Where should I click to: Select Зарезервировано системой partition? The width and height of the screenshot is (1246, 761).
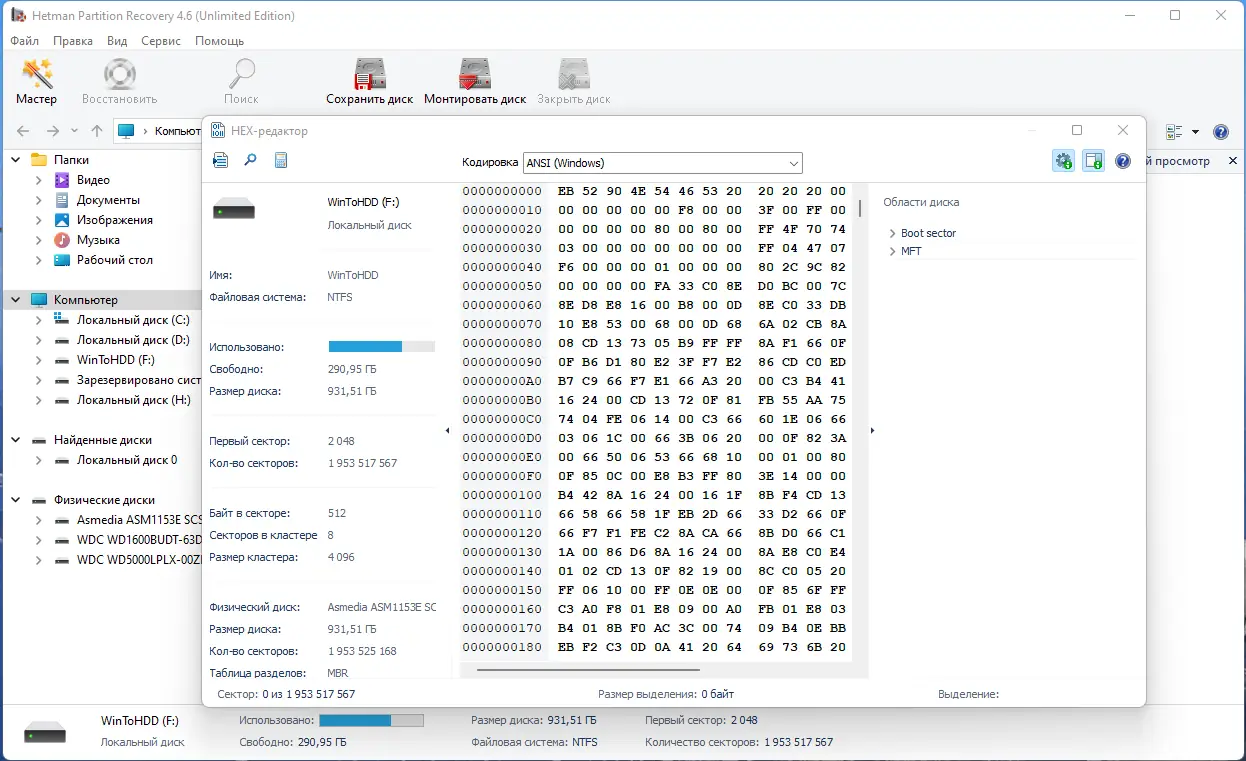tap(139, 380)
